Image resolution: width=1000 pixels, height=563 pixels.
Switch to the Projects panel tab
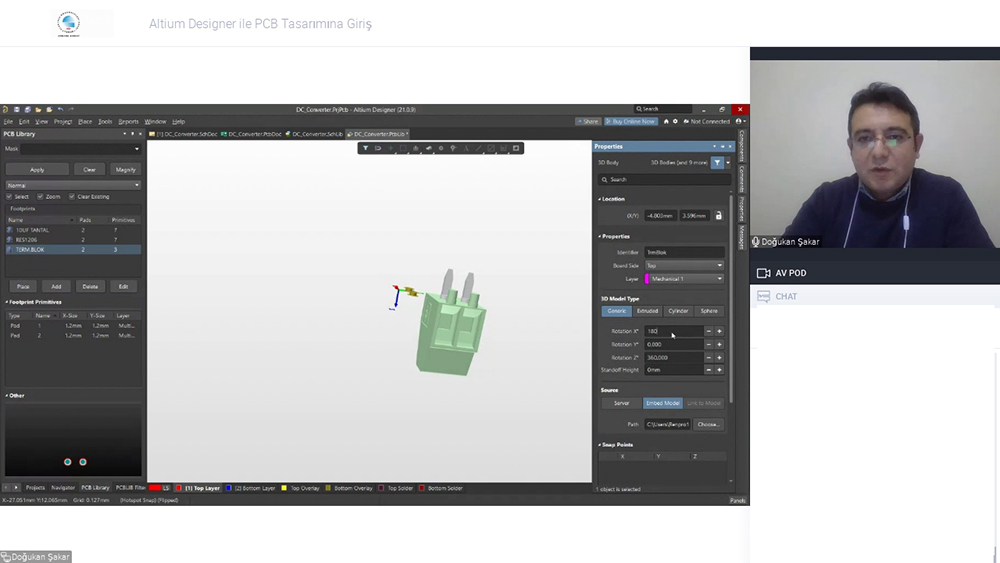[35, 488]
